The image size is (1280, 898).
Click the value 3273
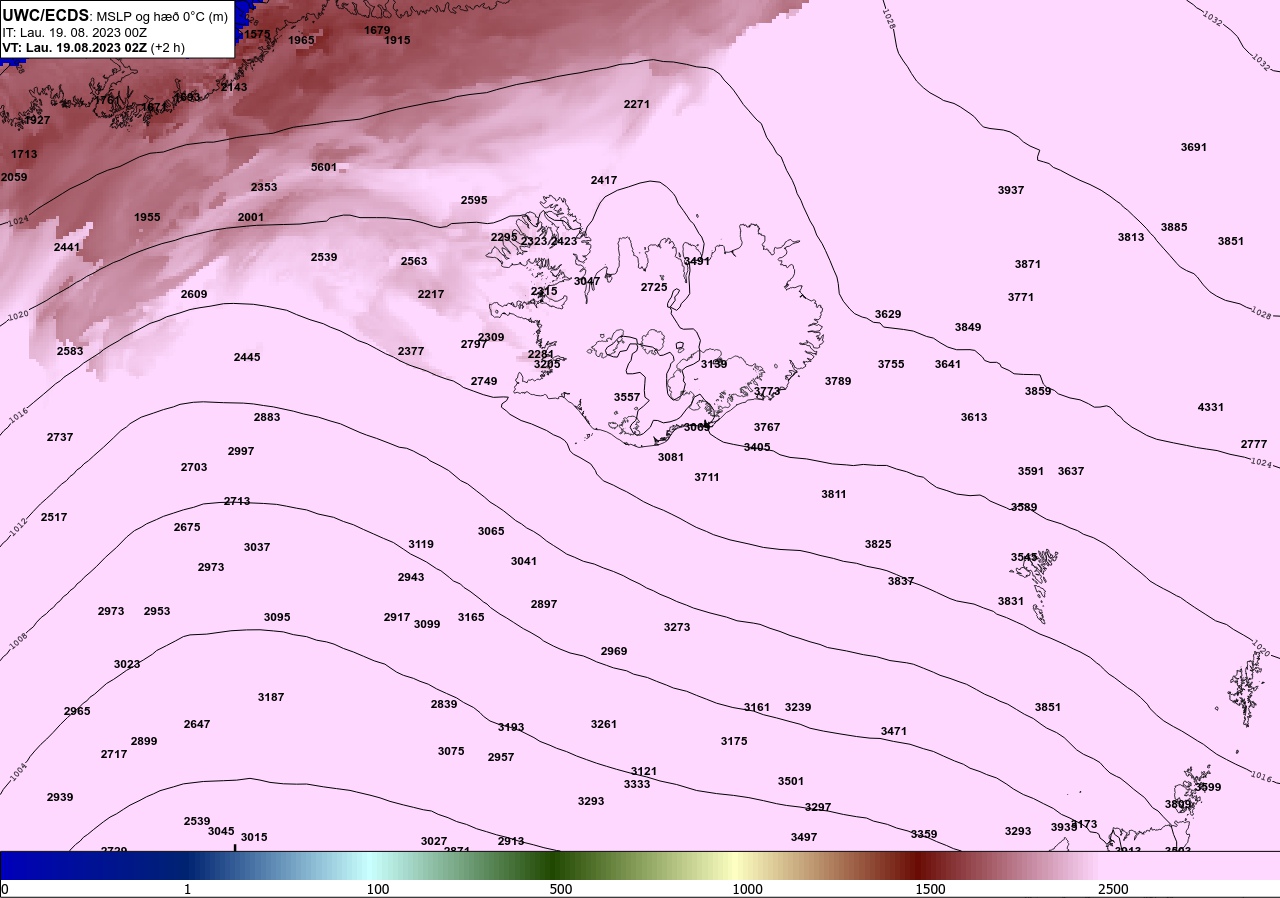tap(677, 627)
